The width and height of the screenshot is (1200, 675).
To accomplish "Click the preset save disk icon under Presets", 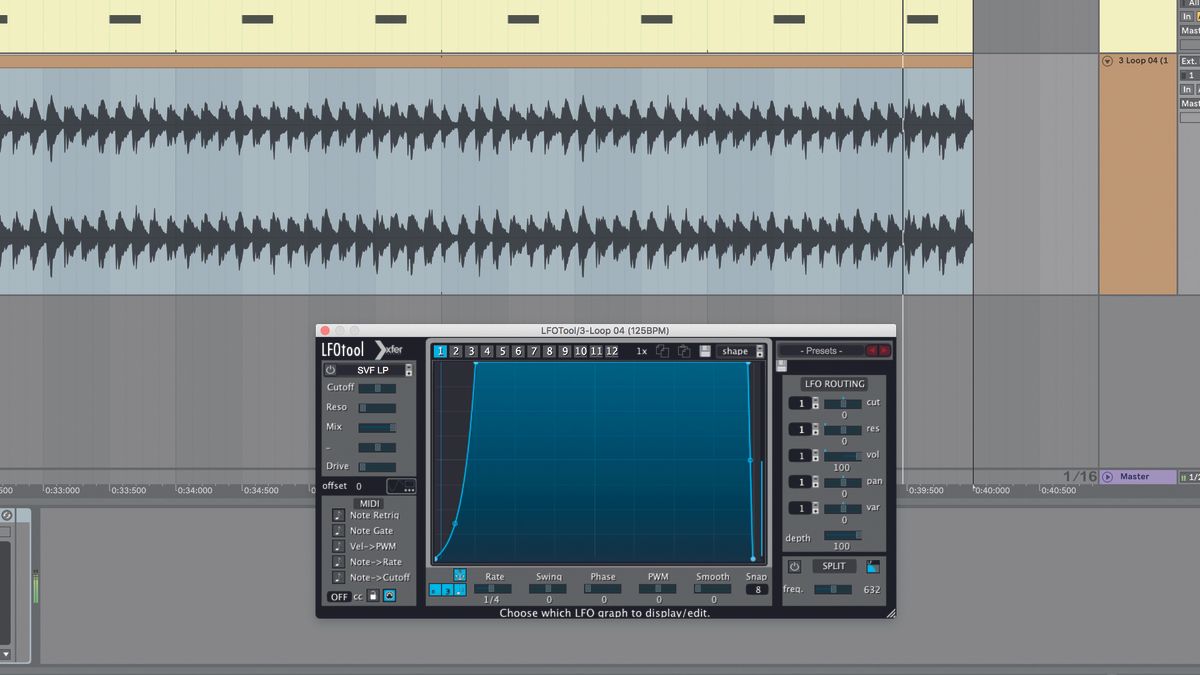I will [x=781, y=364].
